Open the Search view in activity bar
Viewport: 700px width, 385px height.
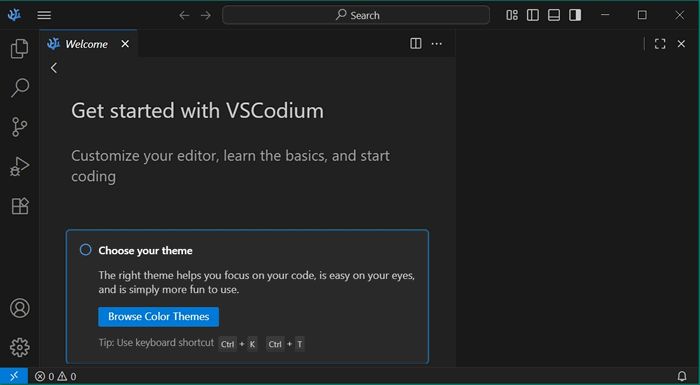point(19,88)
